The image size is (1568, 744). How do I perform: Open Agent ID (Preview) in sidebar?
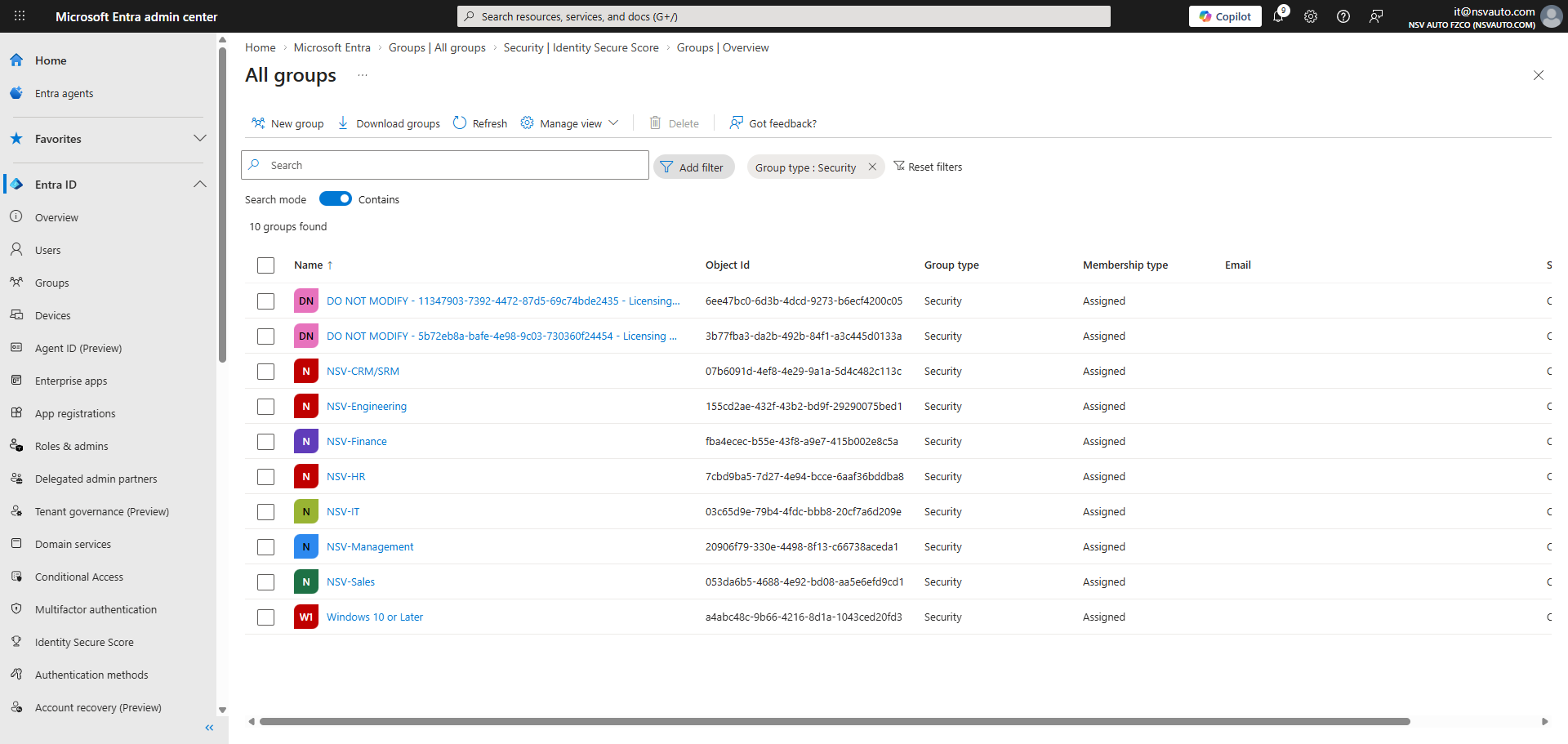pyautogui.click(x=78, y=349)
